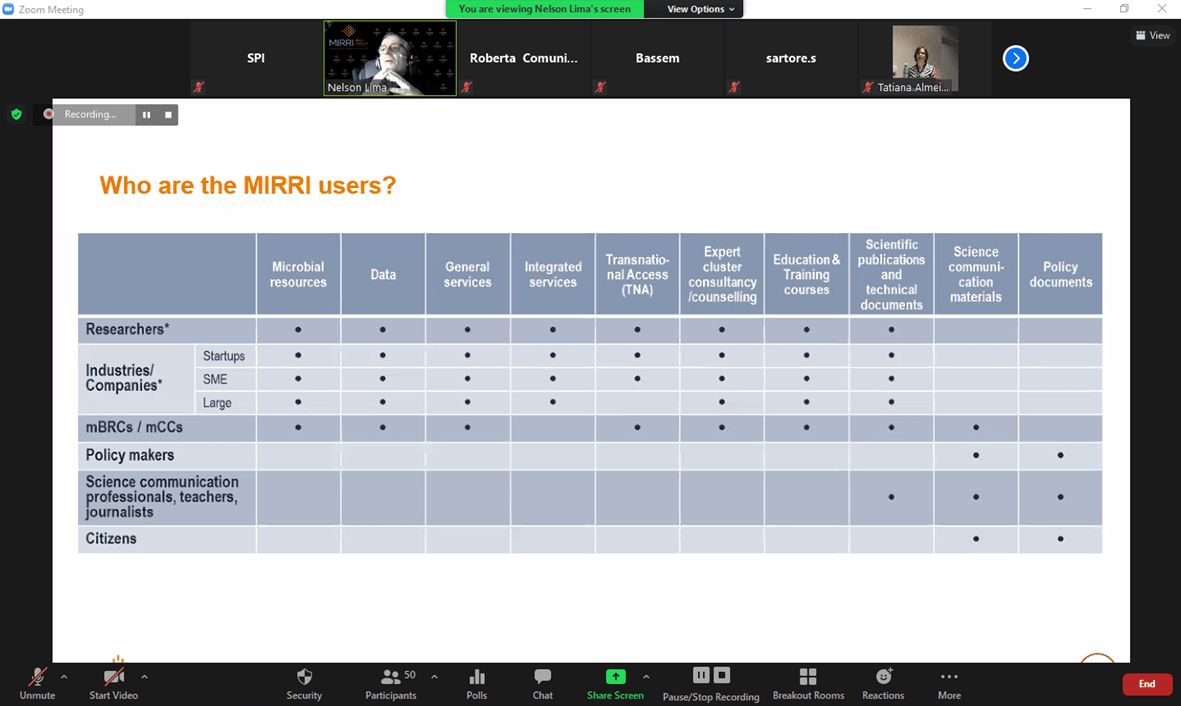1181x706 pixels.
Task: Stop recording from the top recording indicator
Action: [168, 115]
